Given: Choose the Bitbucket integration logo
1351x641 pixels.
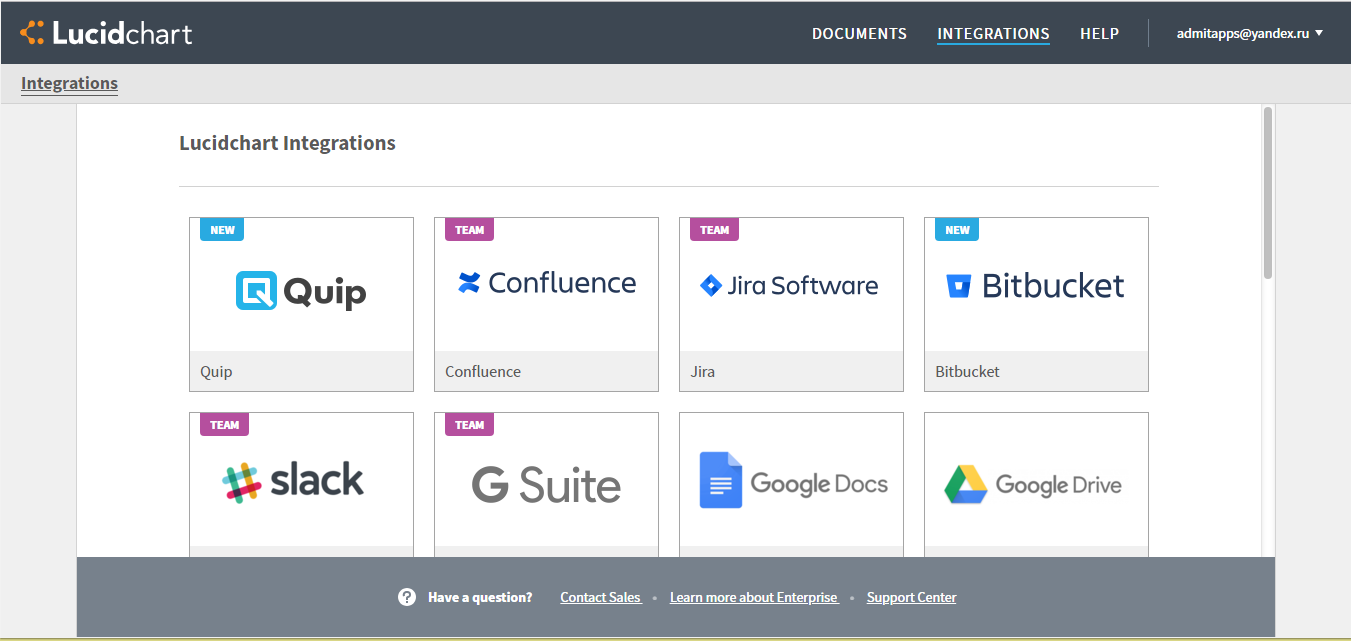Looking at the screenshot, I should tap(1035, 286).
